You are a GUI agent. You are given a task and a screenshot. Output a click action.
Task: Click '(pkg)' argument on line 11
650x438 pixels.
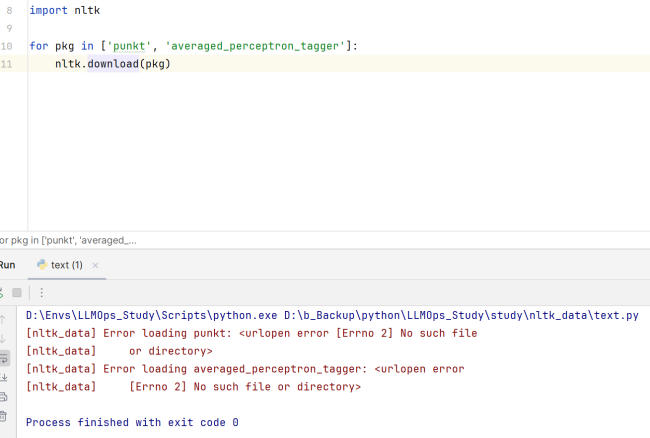point(155,64)
